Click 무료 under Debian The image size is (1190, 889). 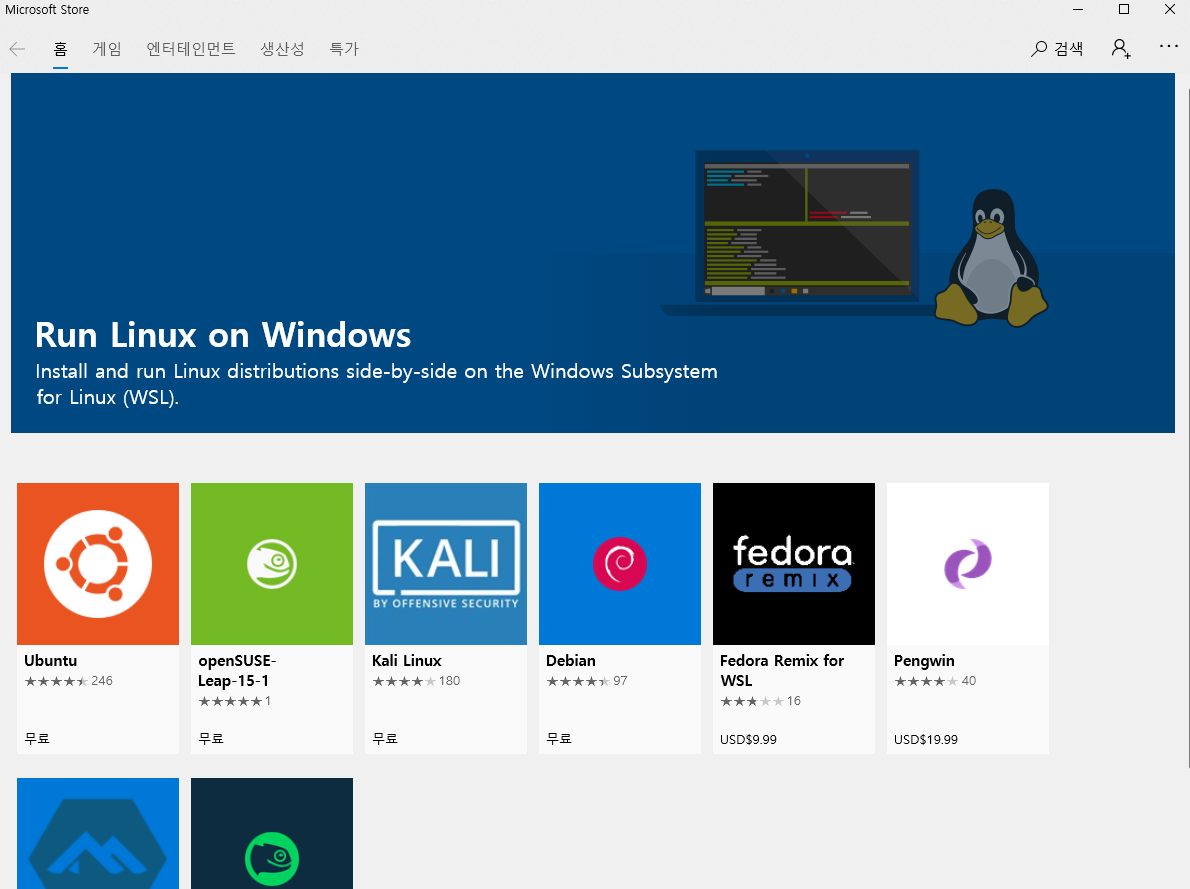coord(559,738)
